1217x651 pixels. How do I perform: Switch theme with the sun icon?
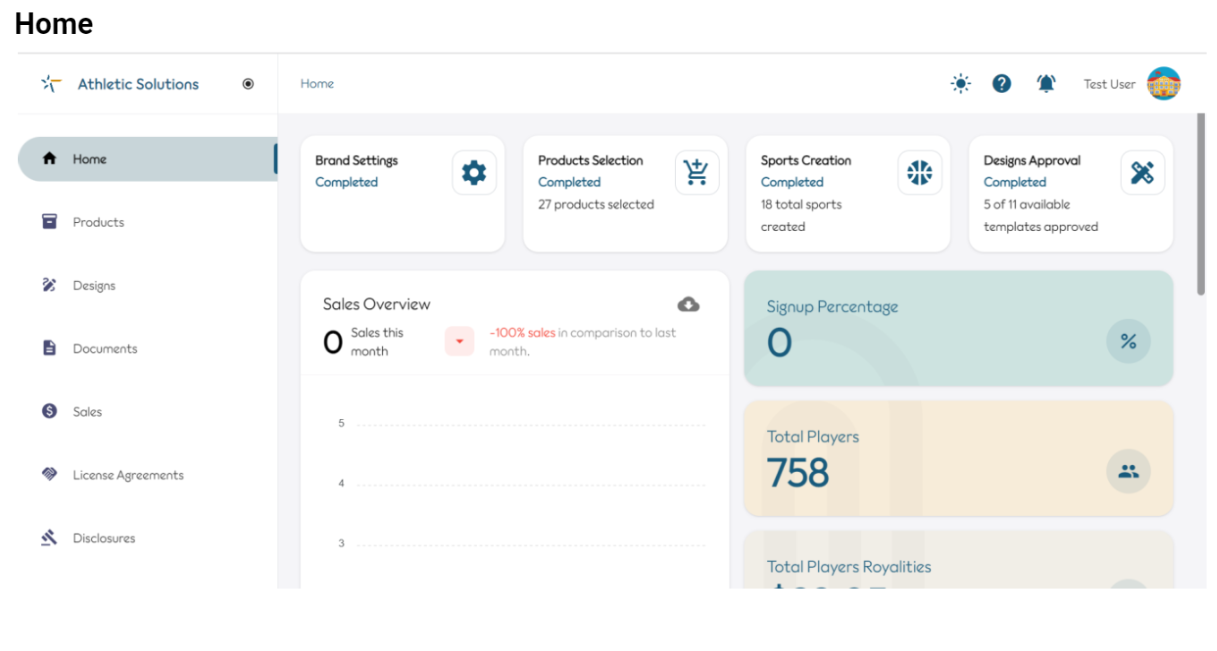[x=961, y=84]
